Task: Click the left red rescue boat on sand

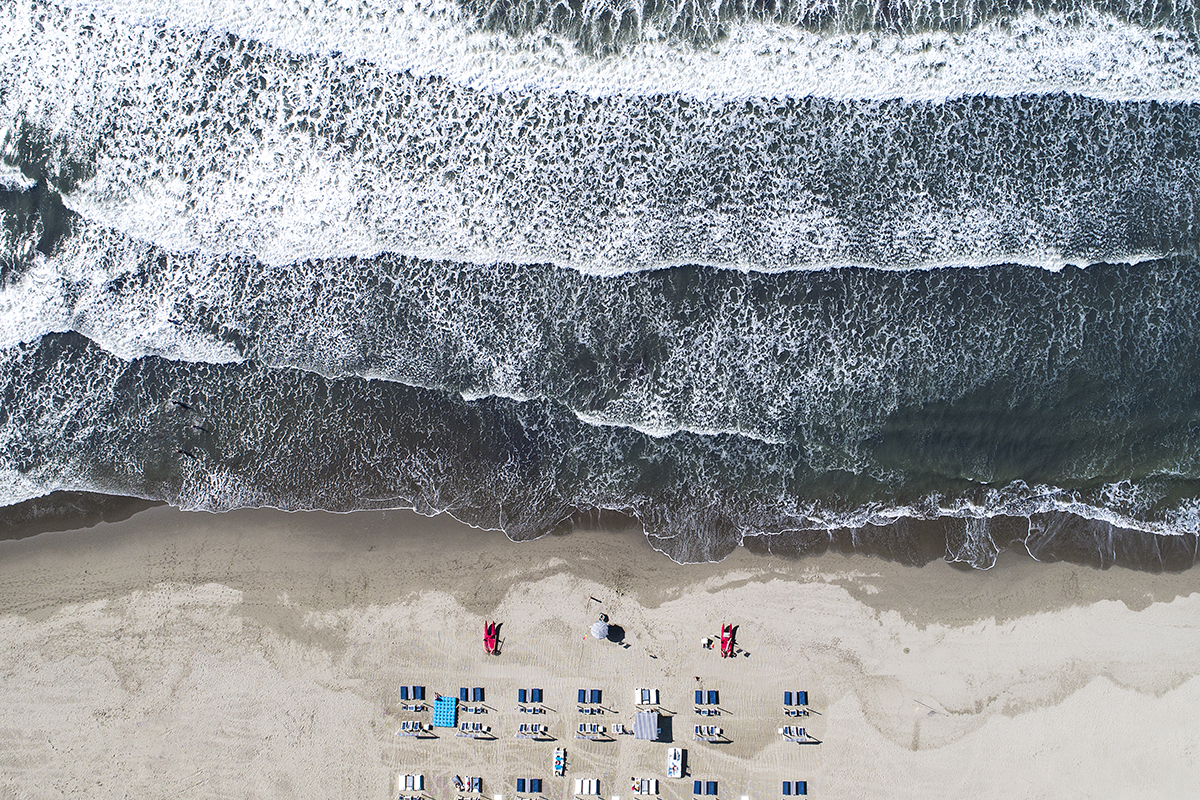Action: [491, 637]
